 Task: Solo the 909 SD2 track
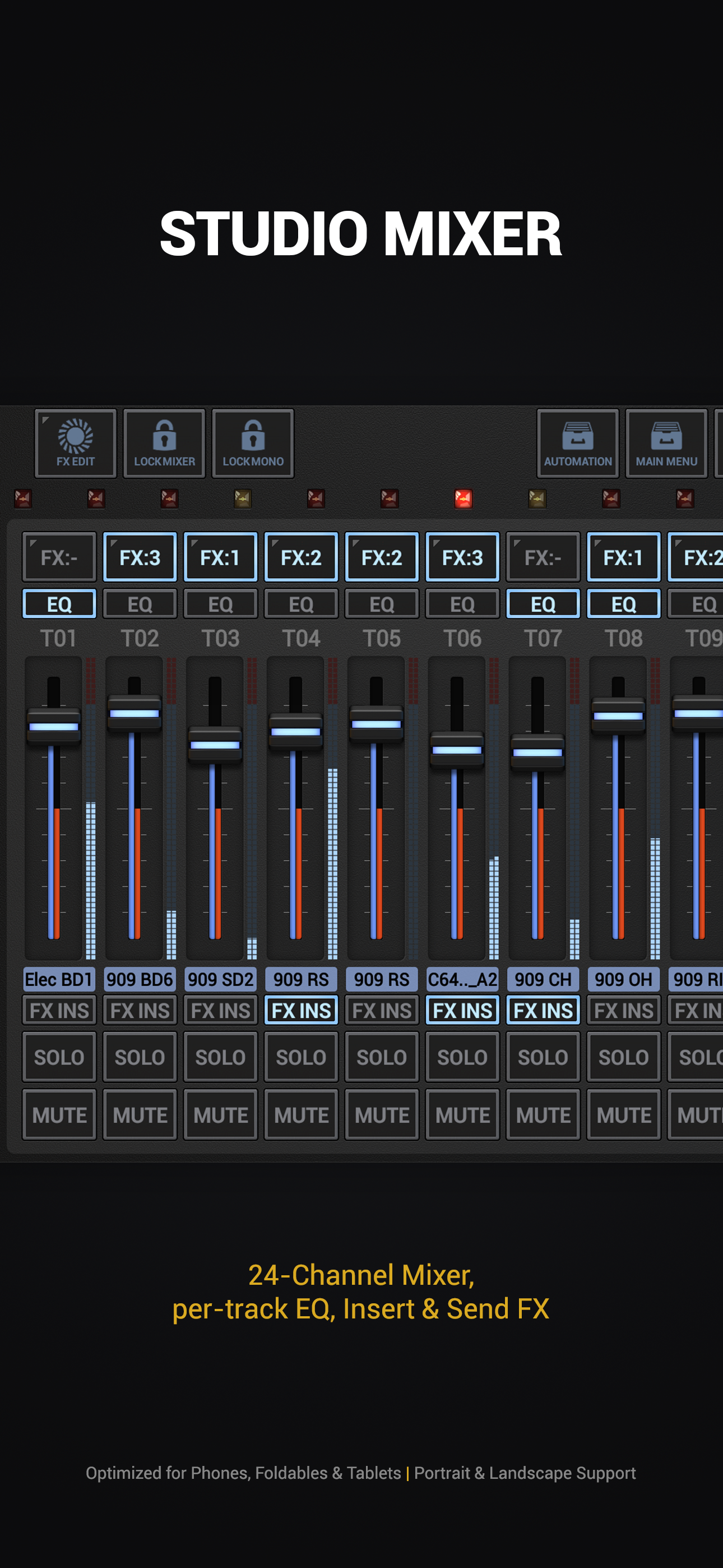220,1057
